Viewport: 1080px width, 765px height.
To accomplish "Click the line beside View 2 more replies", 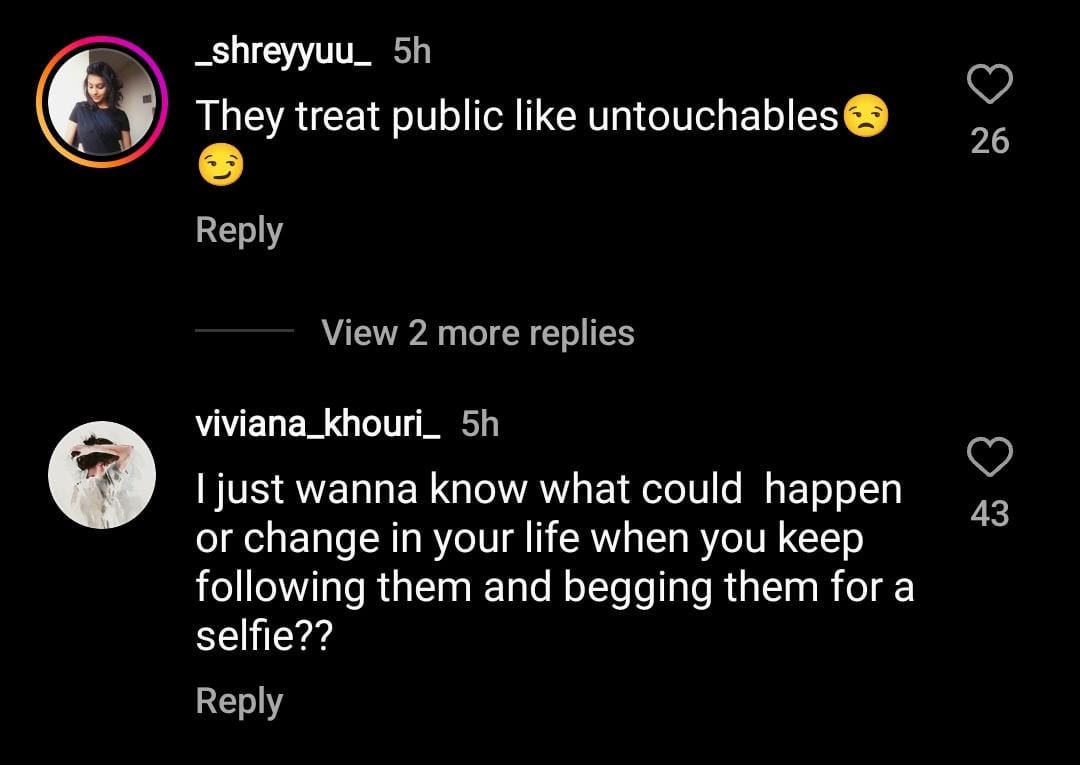I will pos(244,332).
